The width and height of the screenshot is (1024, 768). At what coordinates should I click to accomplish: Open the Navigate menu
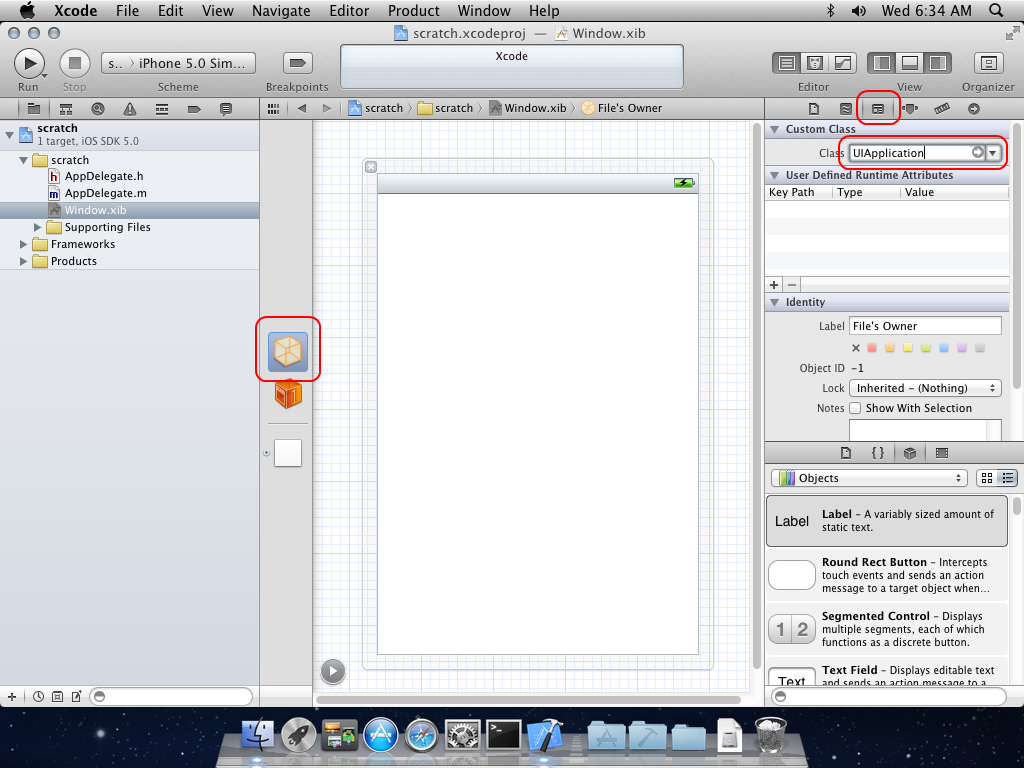(x=281, y=11)
